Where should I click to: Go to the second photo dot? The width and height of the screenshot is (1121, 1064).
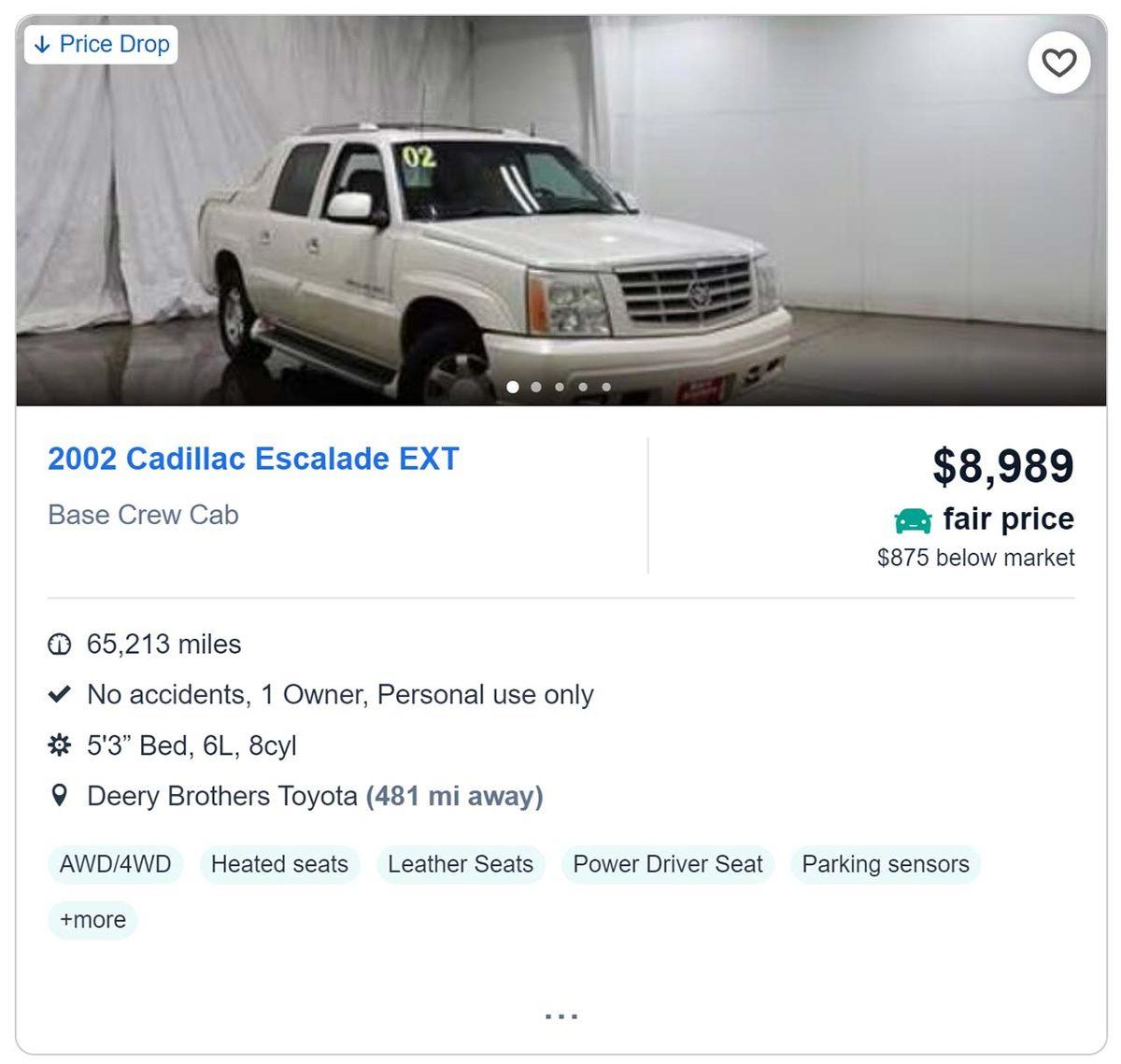point(536,387)
